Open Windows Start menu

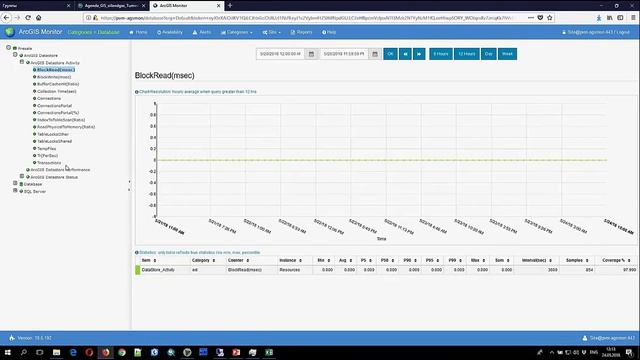pos(7,352)
